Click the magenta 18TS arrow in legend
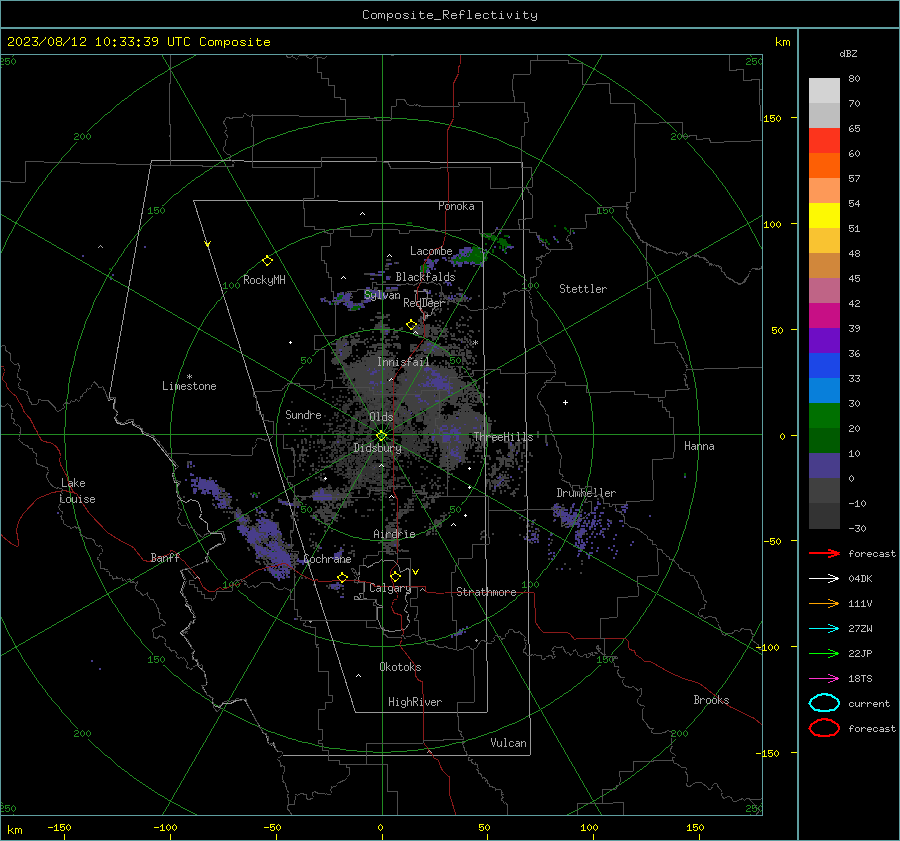The image size is (900, 841). click(824, 679)
